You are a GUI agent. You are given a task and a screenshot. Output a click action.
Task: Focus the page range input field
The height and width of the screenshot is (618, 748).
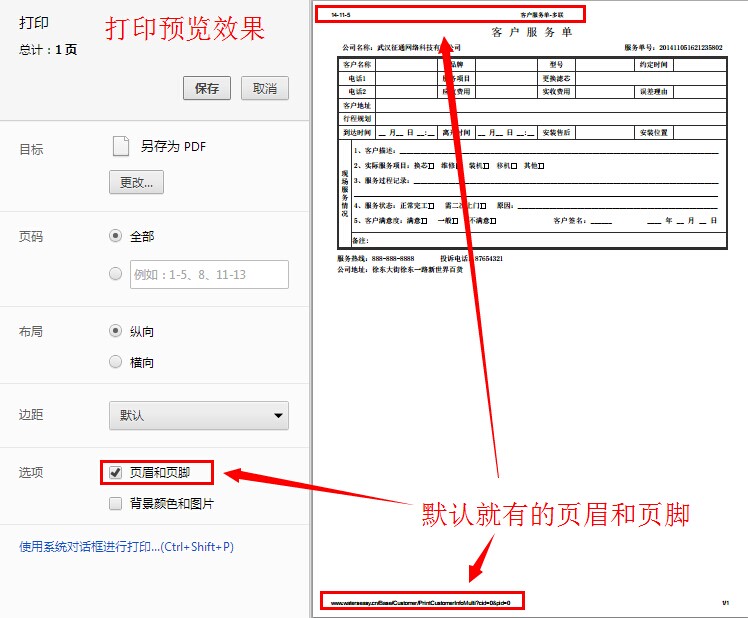pos(208,274)
